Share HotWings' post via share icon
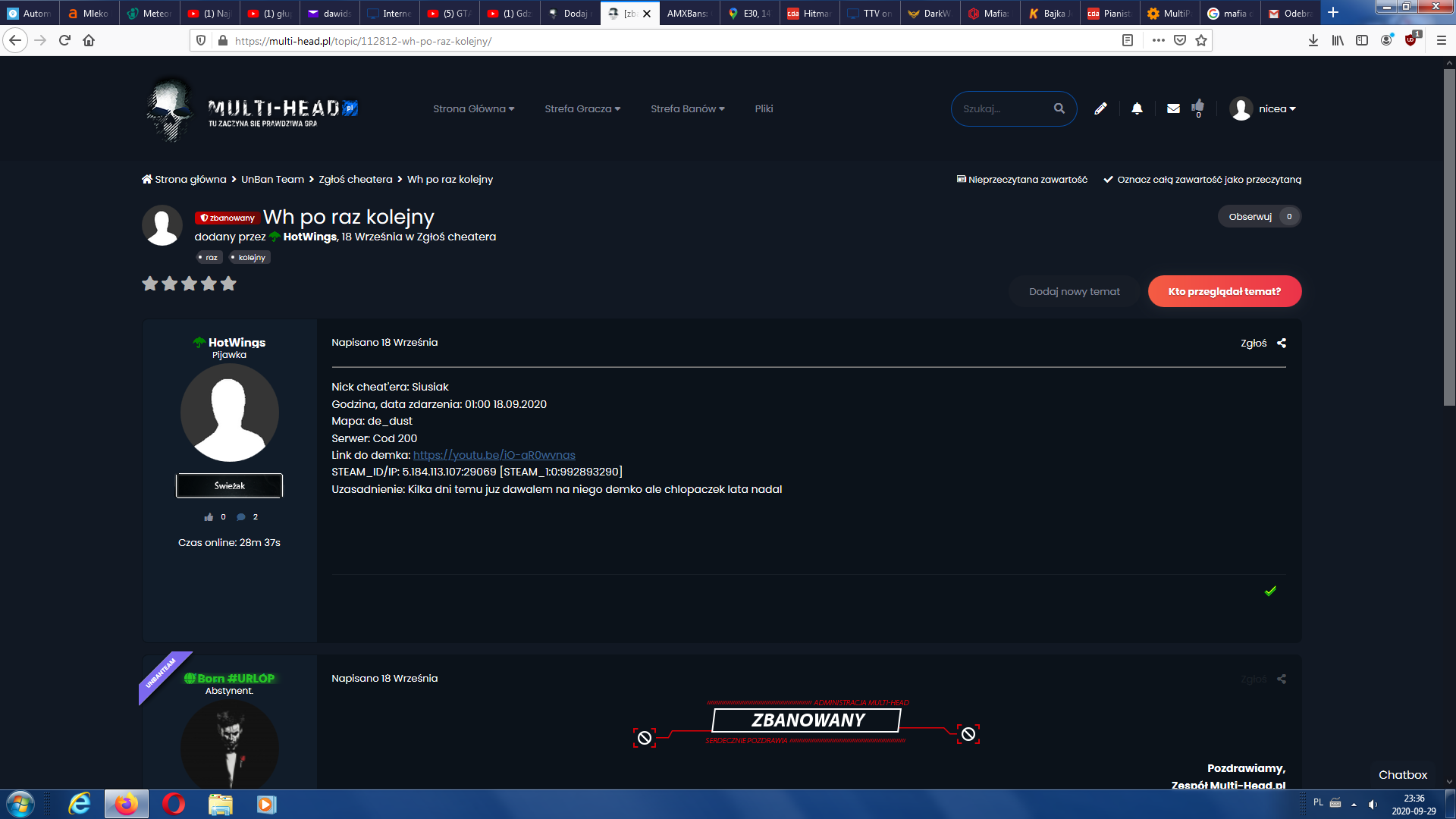Viewport: 1456px width, 819px height. [1282, 343]
